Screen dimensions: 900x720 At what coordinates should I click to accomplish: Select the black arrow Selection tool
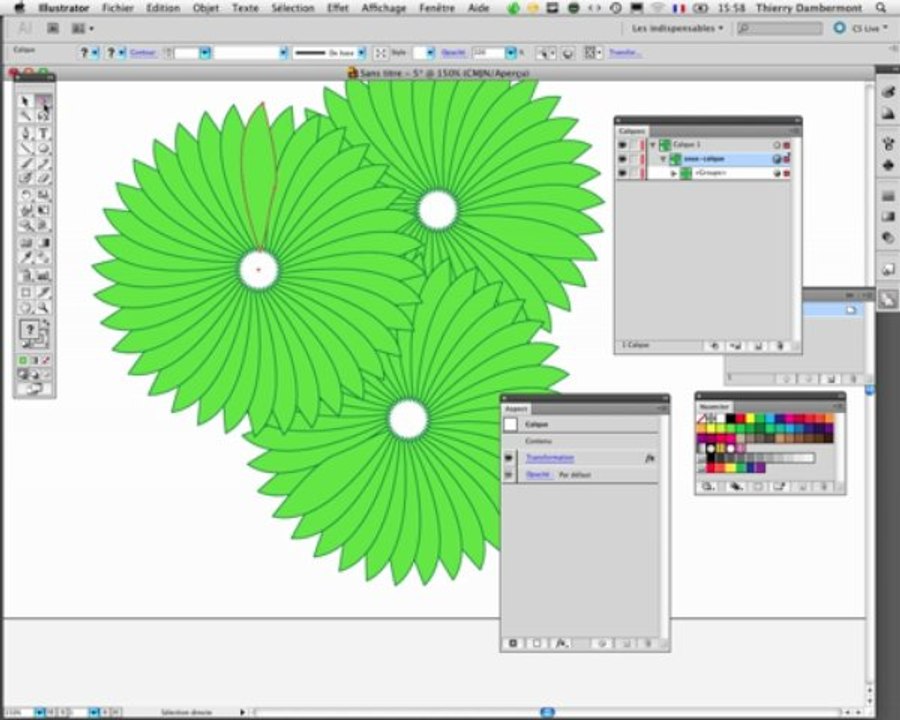pyautogui.click(x=25, y=102)
